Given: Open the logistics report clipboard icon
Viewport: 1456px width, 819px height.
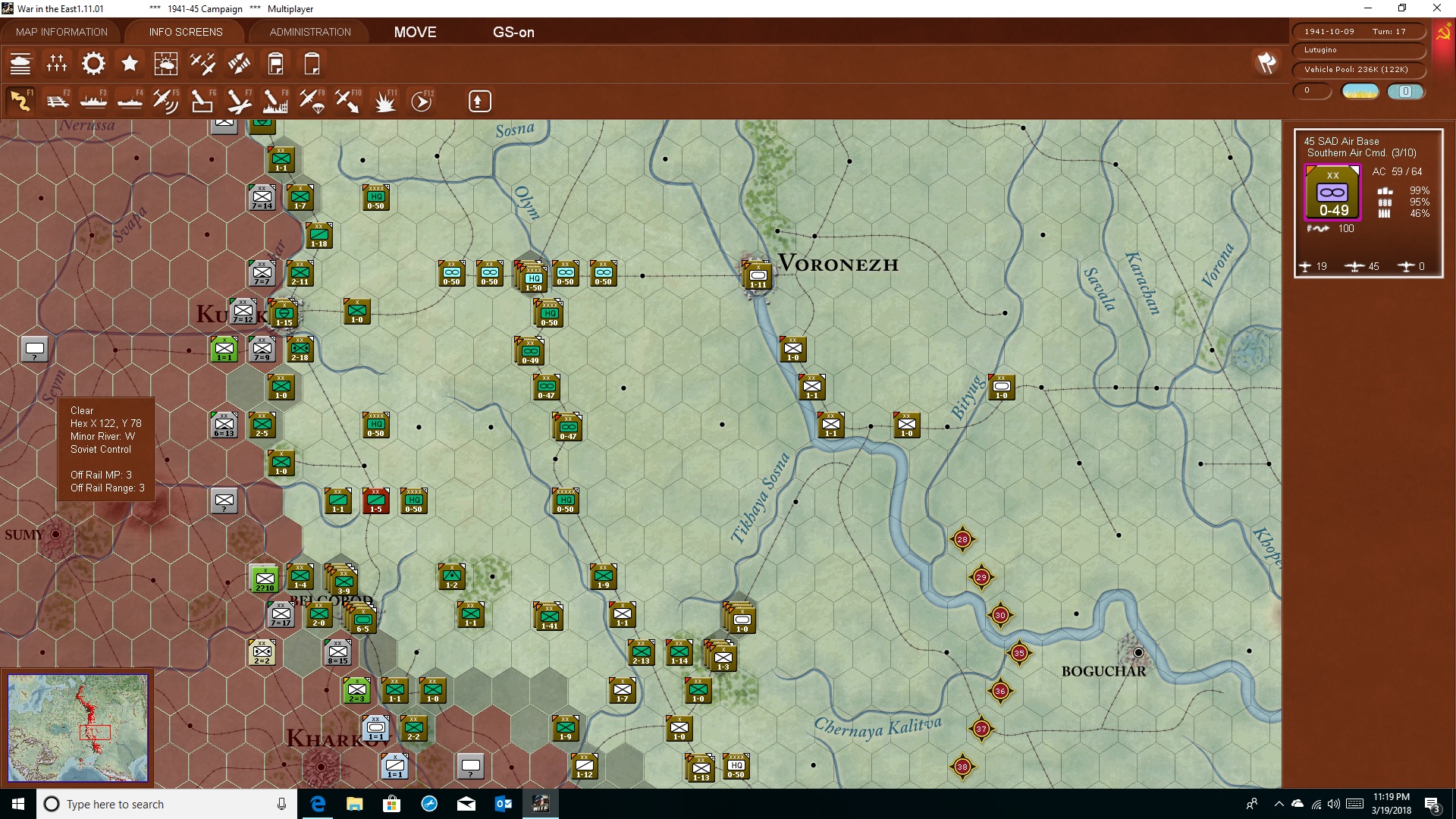Looking at the screenshot, I should [275, 64].
